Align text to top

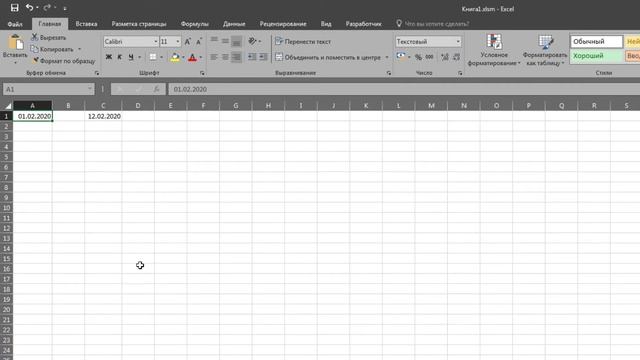[x=214, y=41]
